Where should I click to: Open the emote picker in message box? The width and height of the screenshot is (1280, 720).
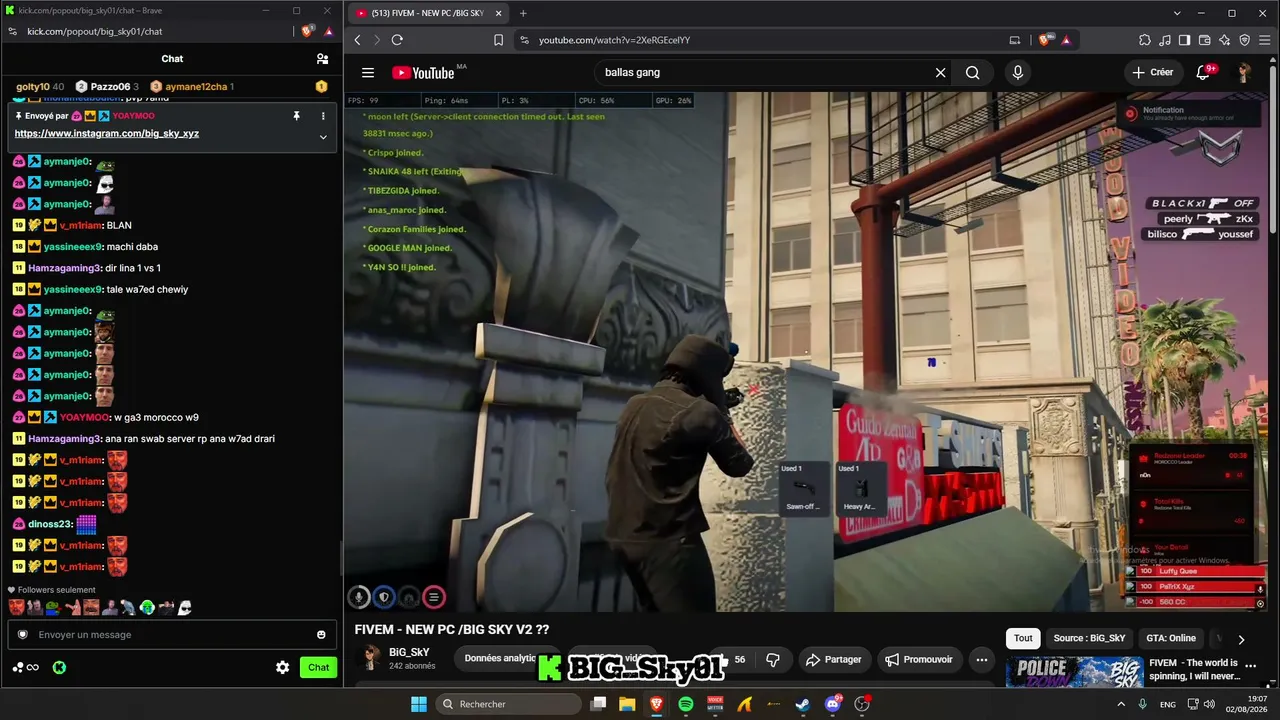[x=321, y=635]
